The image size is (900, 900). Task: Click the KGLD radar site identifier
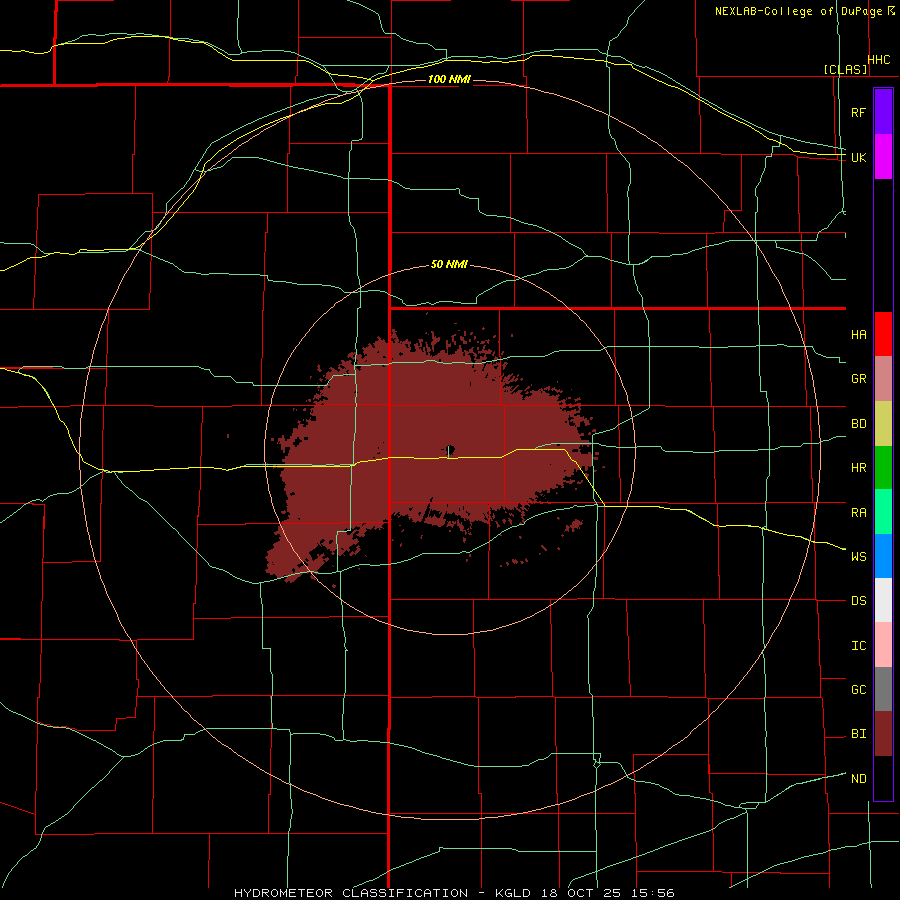[x=512, y=893]
